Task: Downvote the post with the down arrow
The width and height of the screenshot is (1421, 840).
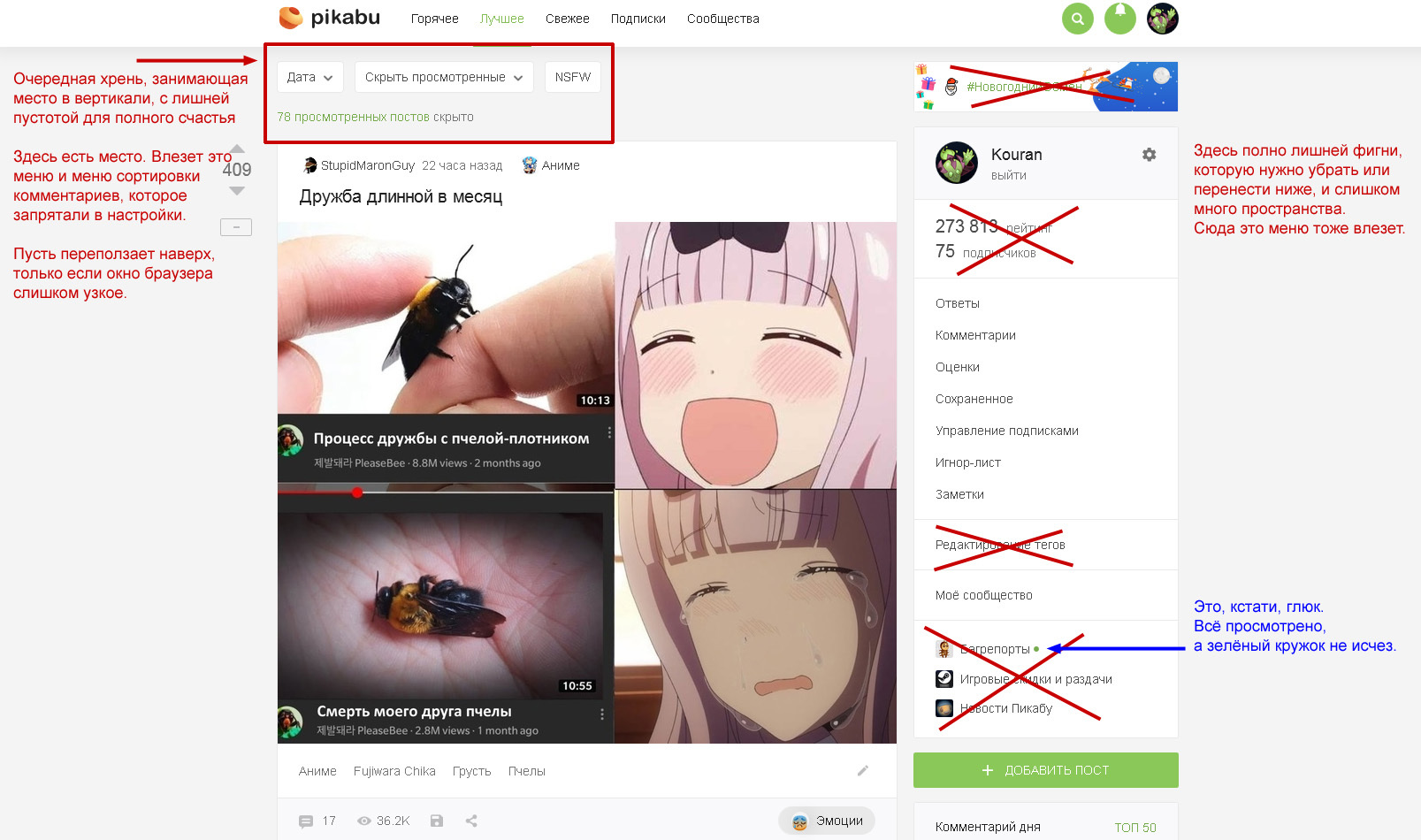Action: click(237, 190)
